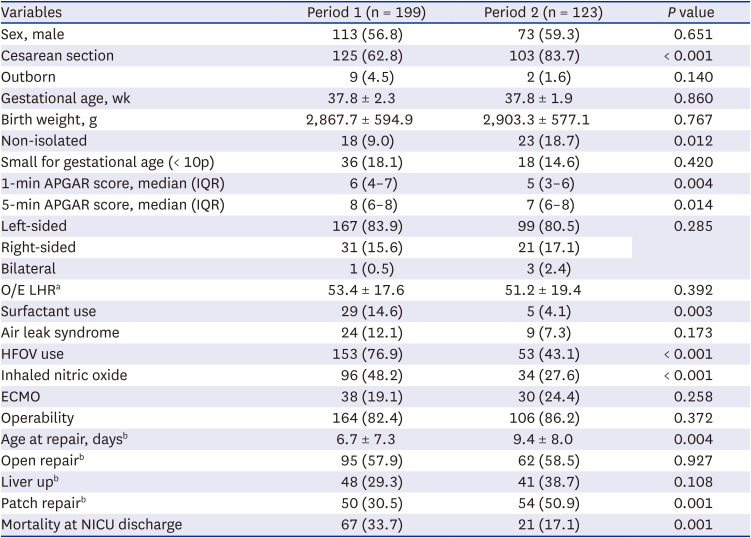The width and height of the screenshot is (751, 538).
Task: Click the Bilateral row label
Action: coord(28,267)
